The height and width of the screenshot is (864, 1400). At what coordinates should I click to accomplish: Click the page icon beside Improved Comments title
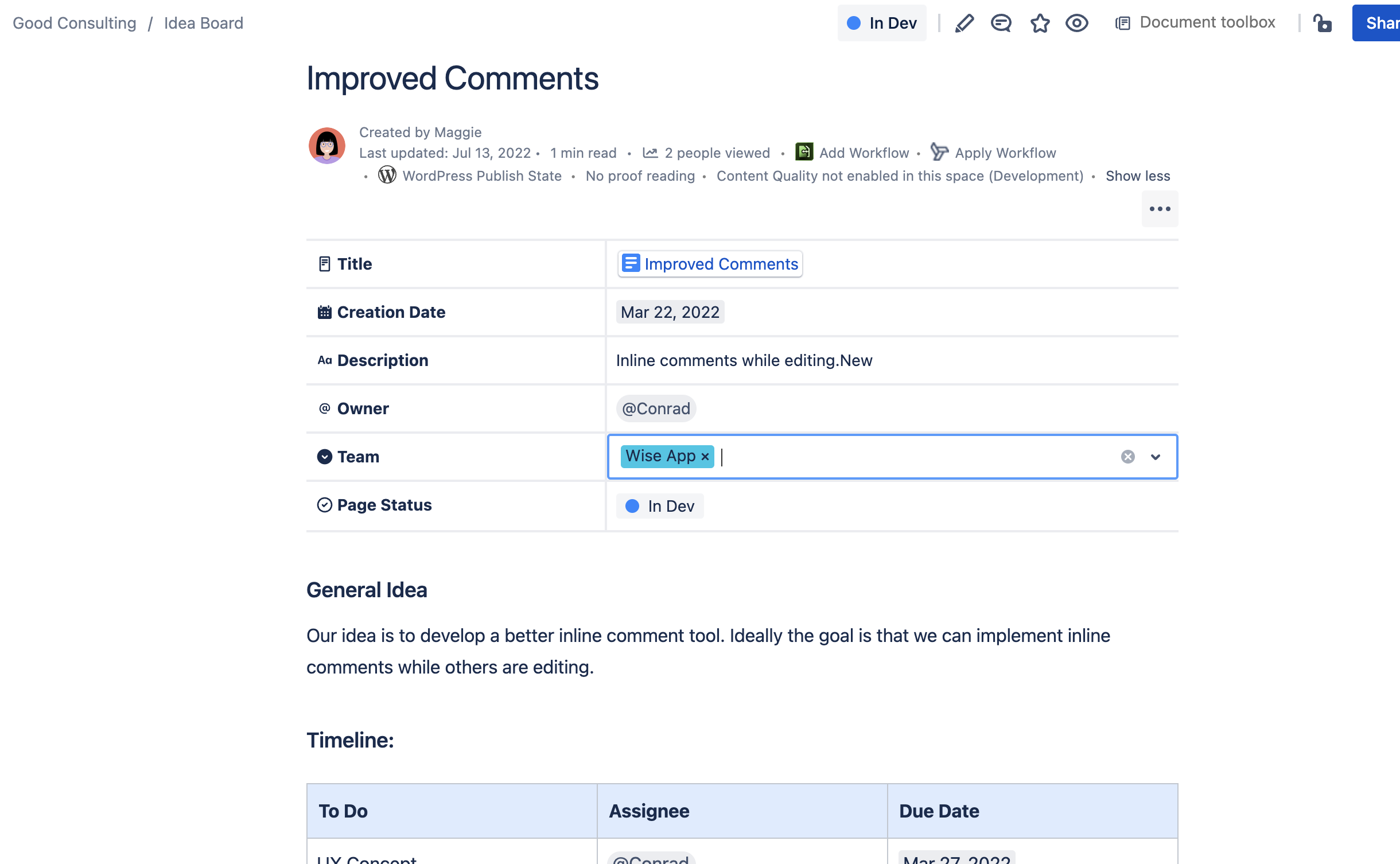point(630,263)
